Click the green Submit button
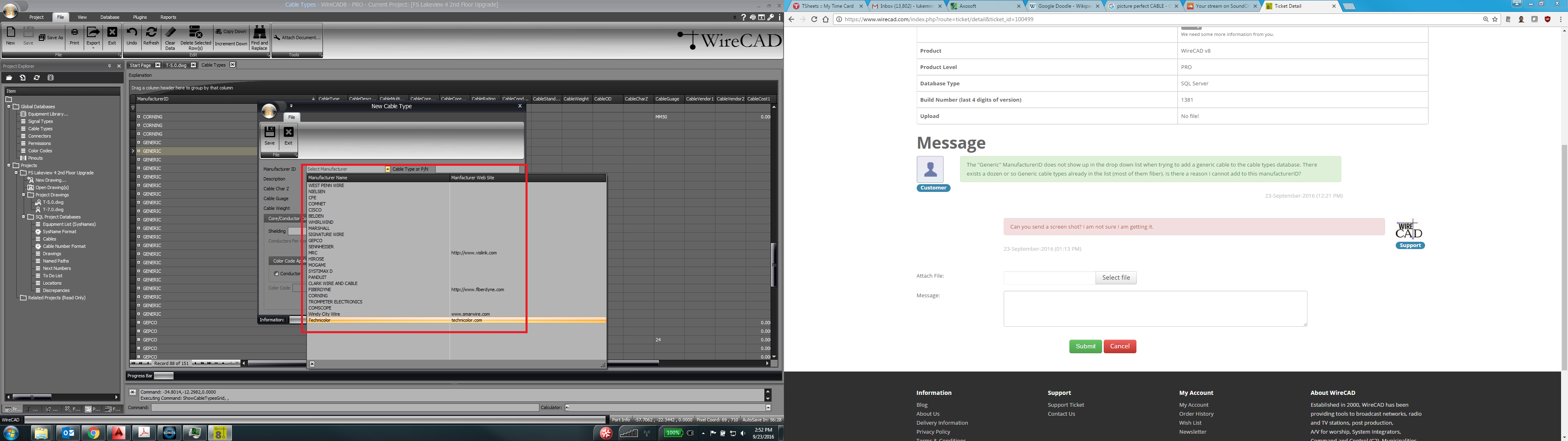The height and width of the screenshot is (441, 1568). (x=1085, y=347)
